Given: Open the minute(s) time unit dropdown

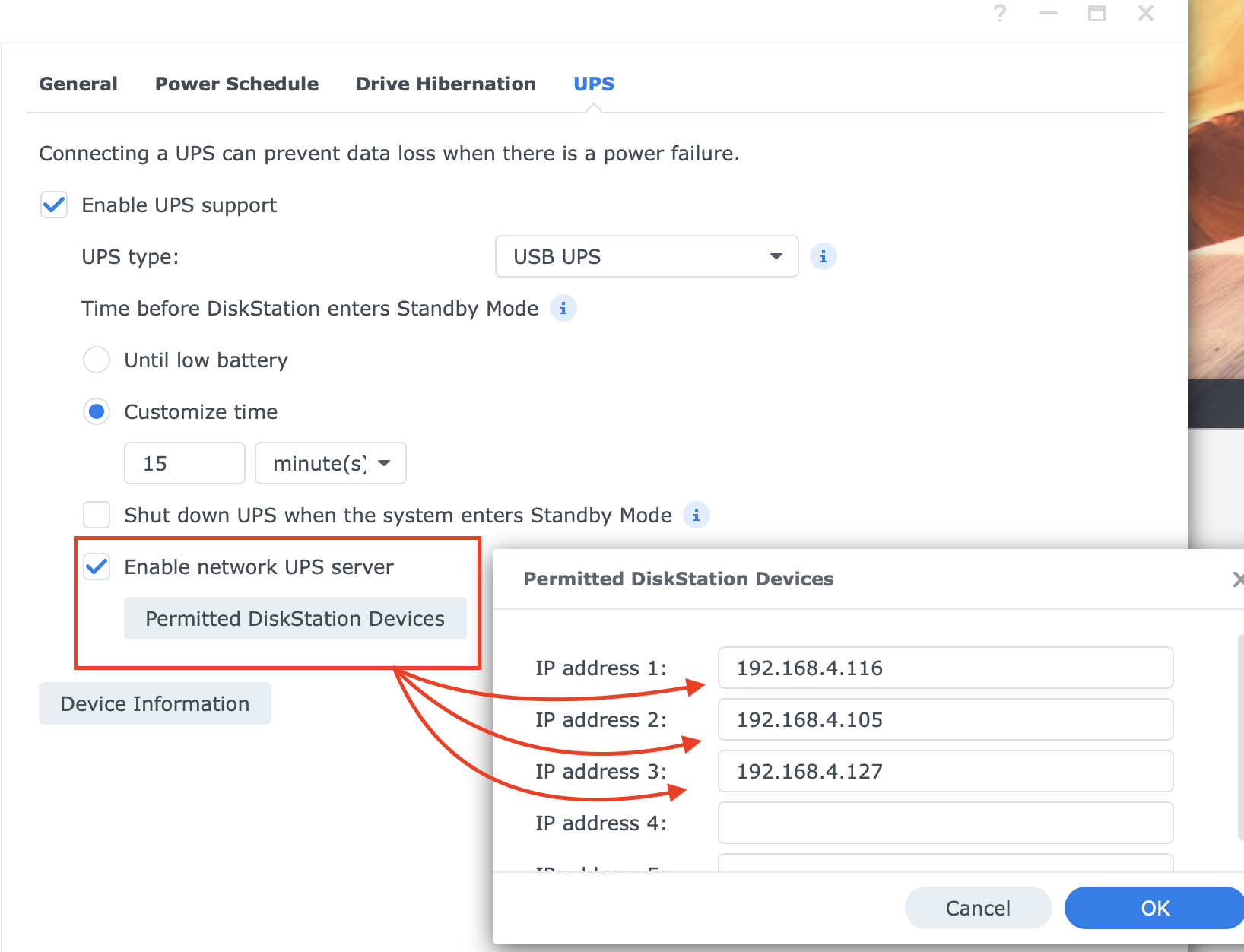Looking at the screenshot, I should click(x=330, y=464).
